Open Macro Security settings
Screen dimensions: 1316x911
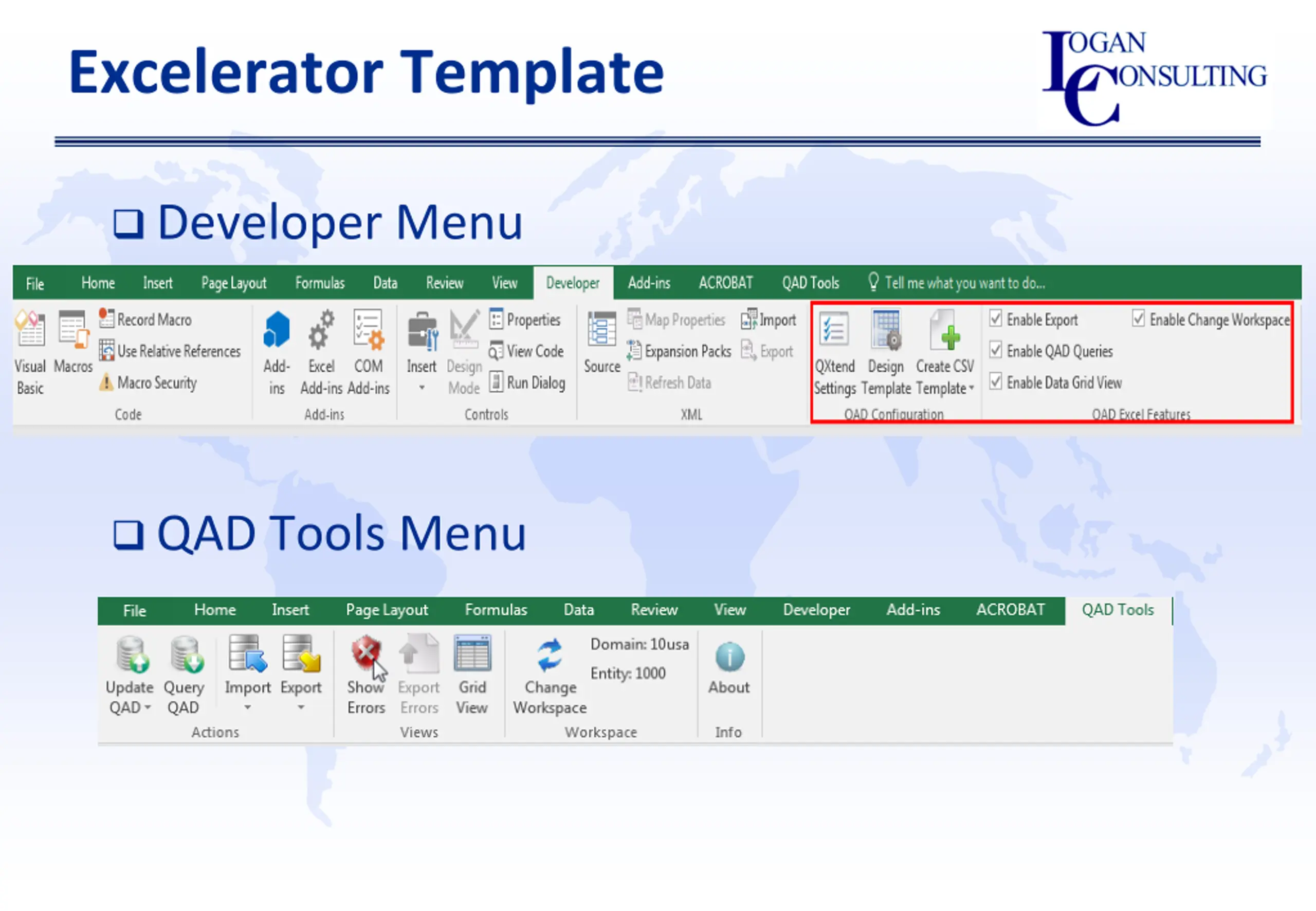click(x=149, y=382)
